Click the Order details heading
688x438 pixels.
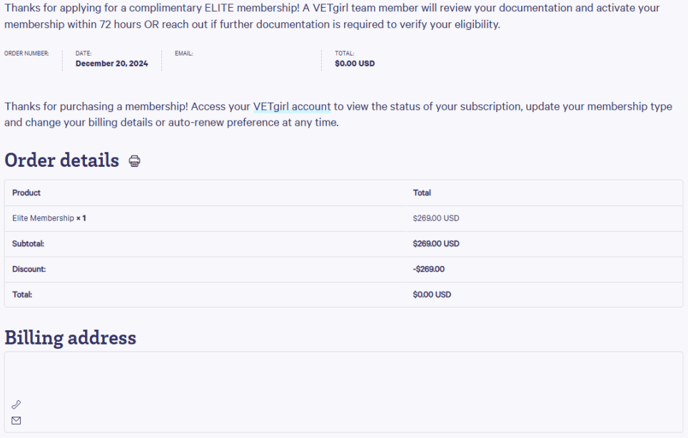tap(62, 160)
